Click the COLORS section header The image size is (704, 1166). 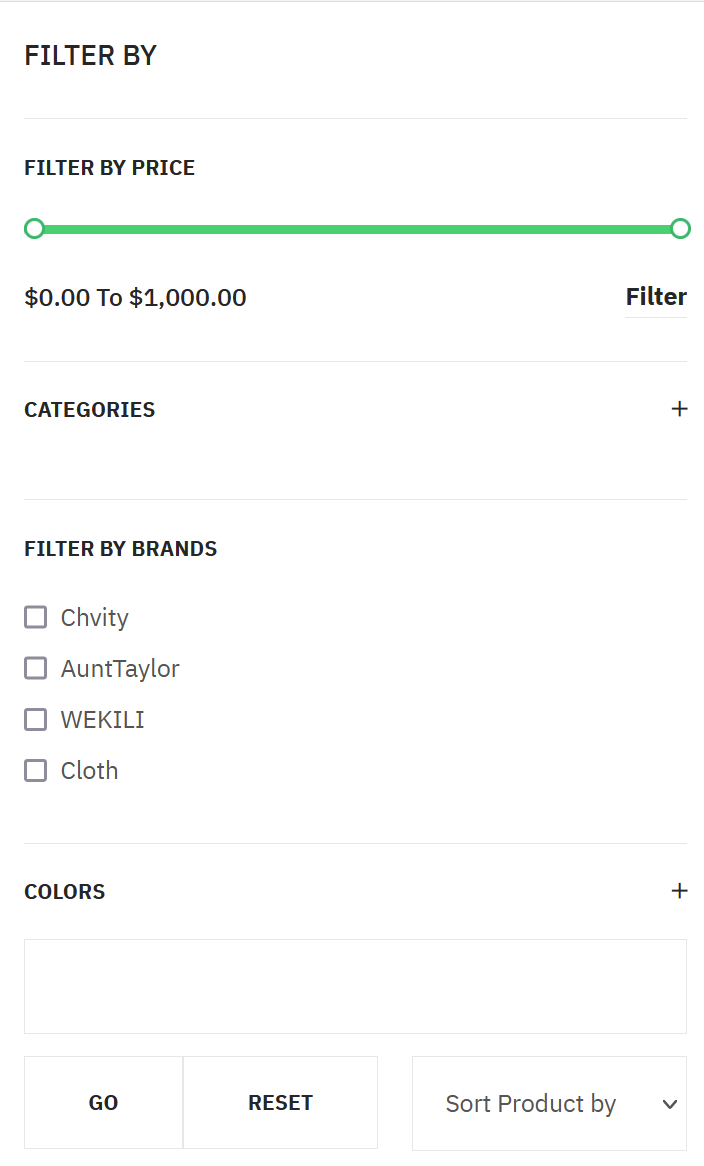coord(65,892)
